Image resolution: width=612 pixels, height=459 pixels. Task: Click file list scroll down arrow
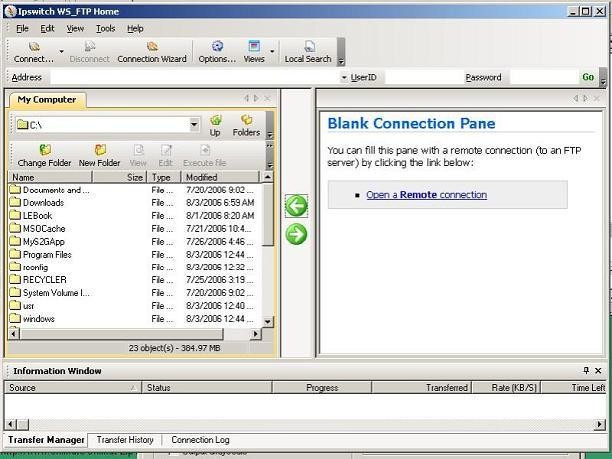268,322
